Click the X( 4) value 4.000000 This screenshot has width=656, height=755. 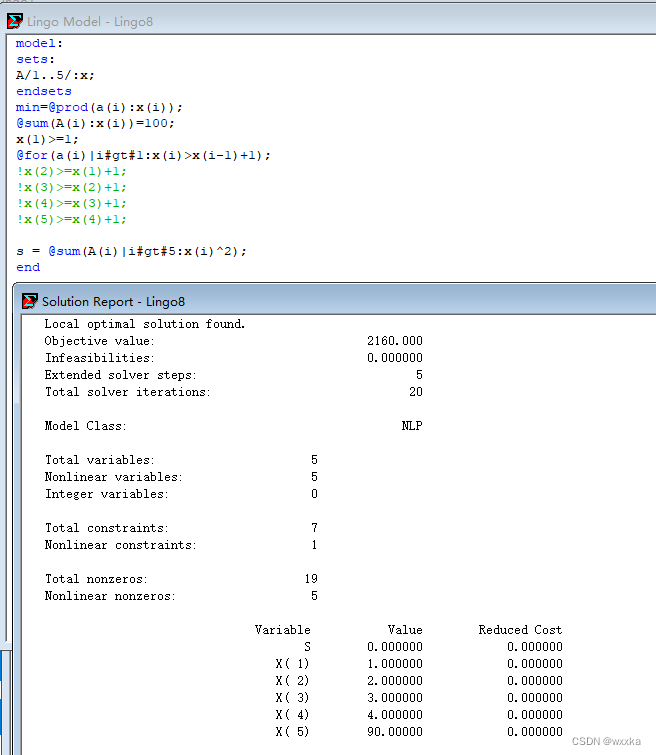point(394,715)
